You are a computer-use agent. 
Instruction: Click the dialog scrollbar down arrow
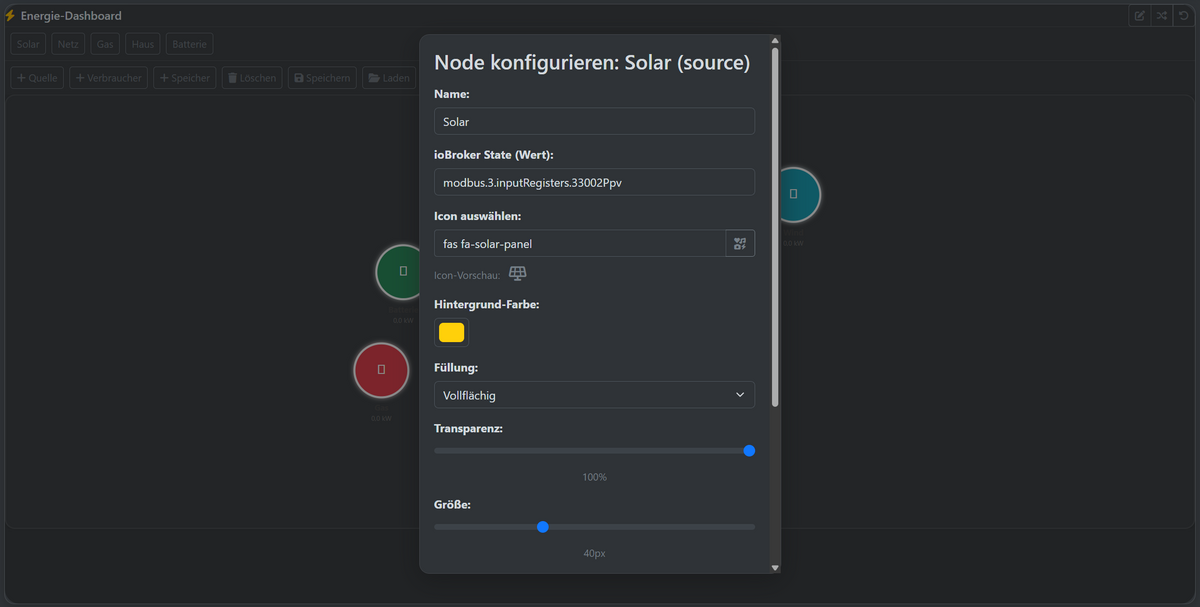[775, 567]
